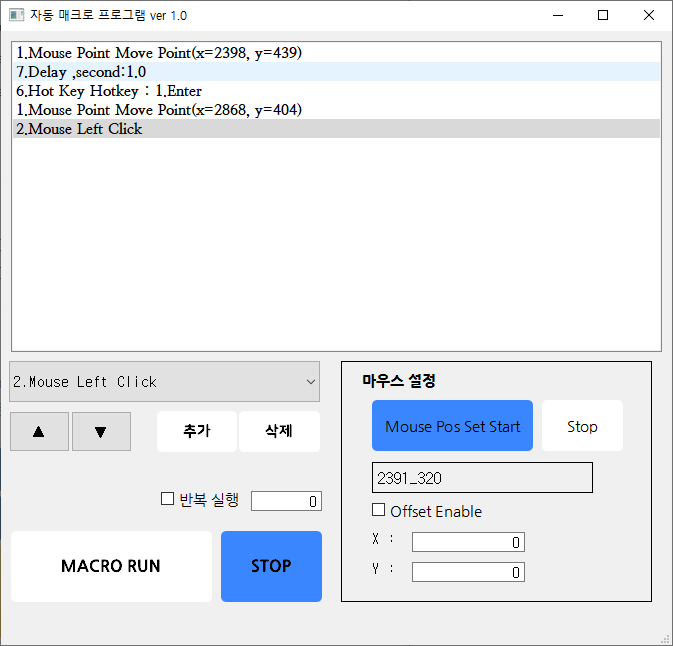Click Mouse Pos Set Start button
673x646 pixels.
452,426
